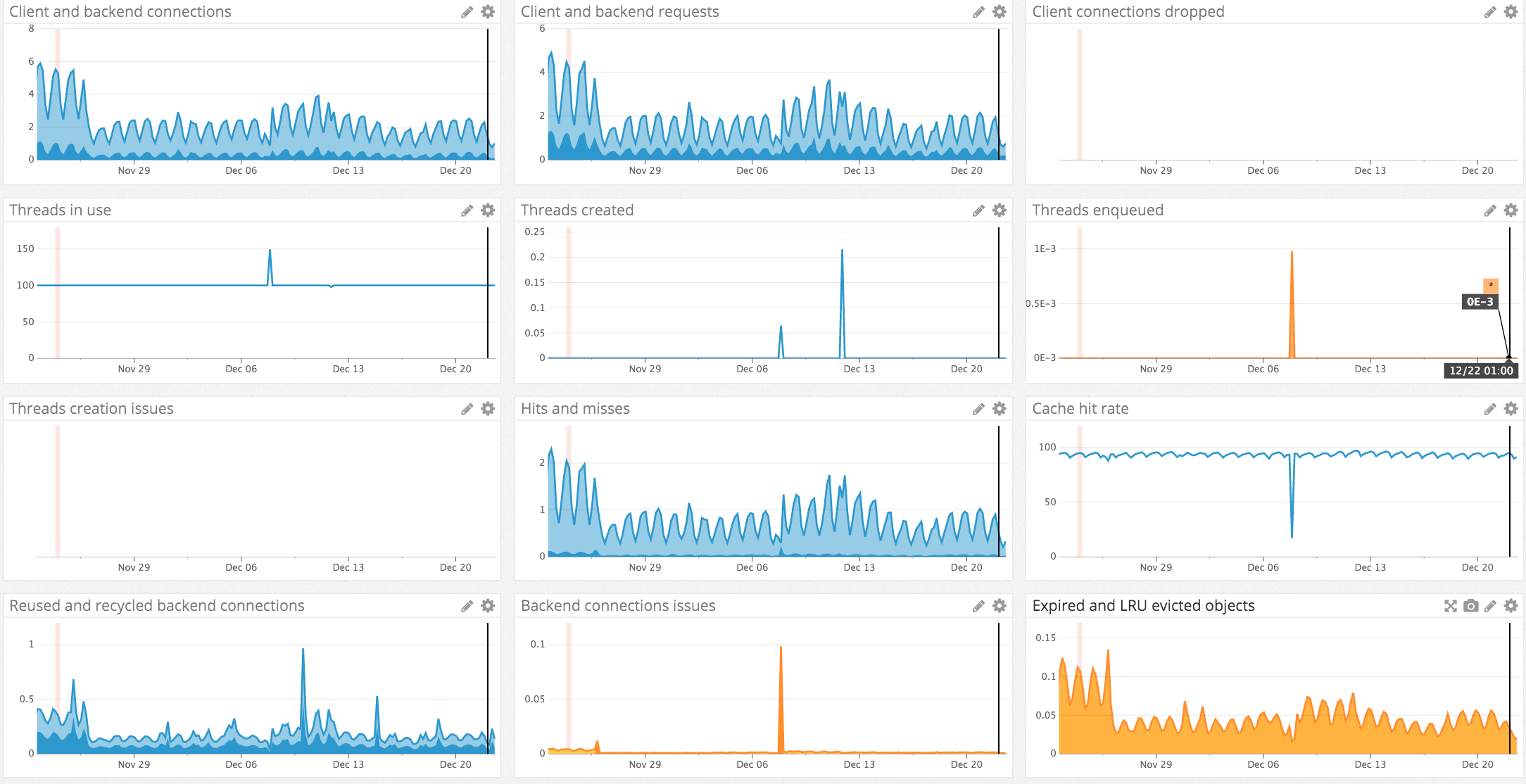The width and height of the screenshot is (1526, 784).
Task: Open settings gear for Hits and misses
Action: 999,409
